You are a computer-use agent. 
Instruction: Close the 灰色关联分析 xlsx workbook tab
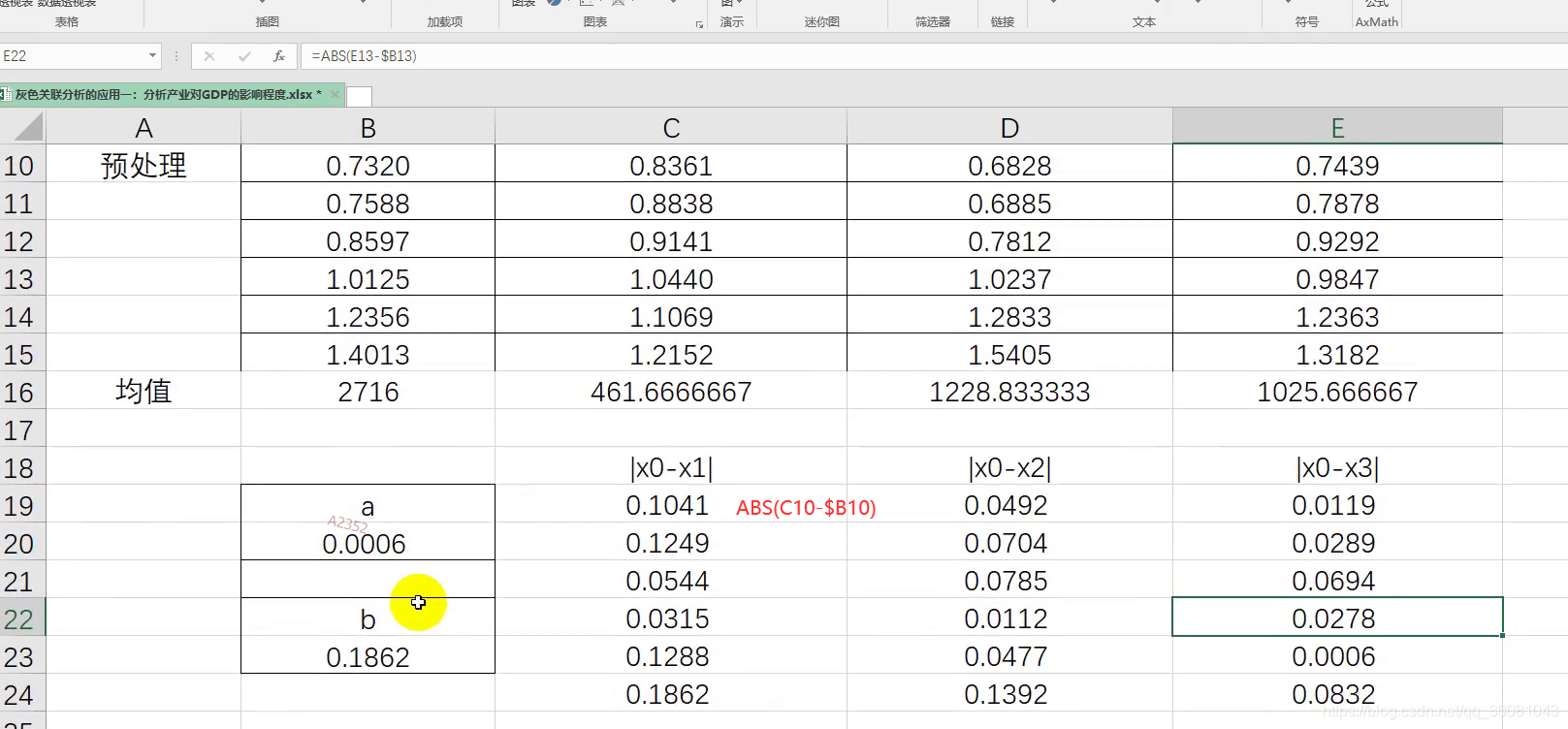click(x=335, y=94)
